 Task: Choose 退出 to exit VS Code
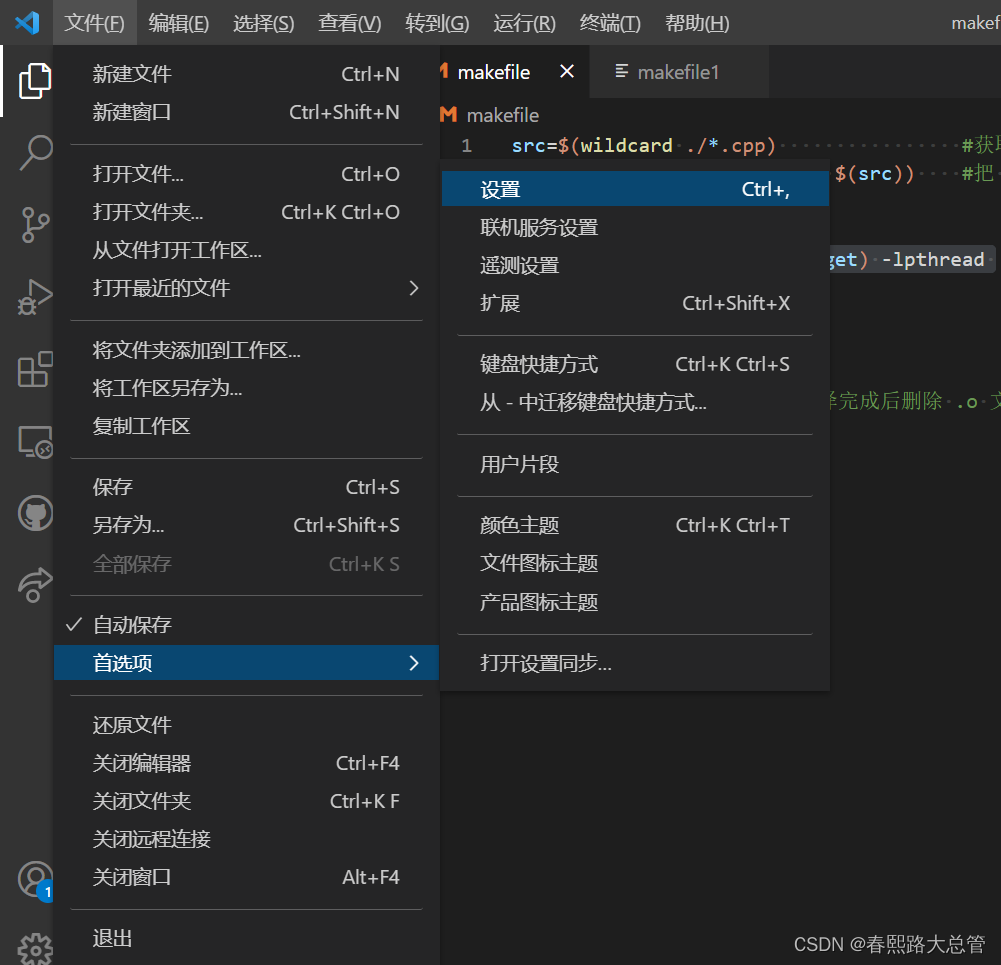[x=246, y=939]
